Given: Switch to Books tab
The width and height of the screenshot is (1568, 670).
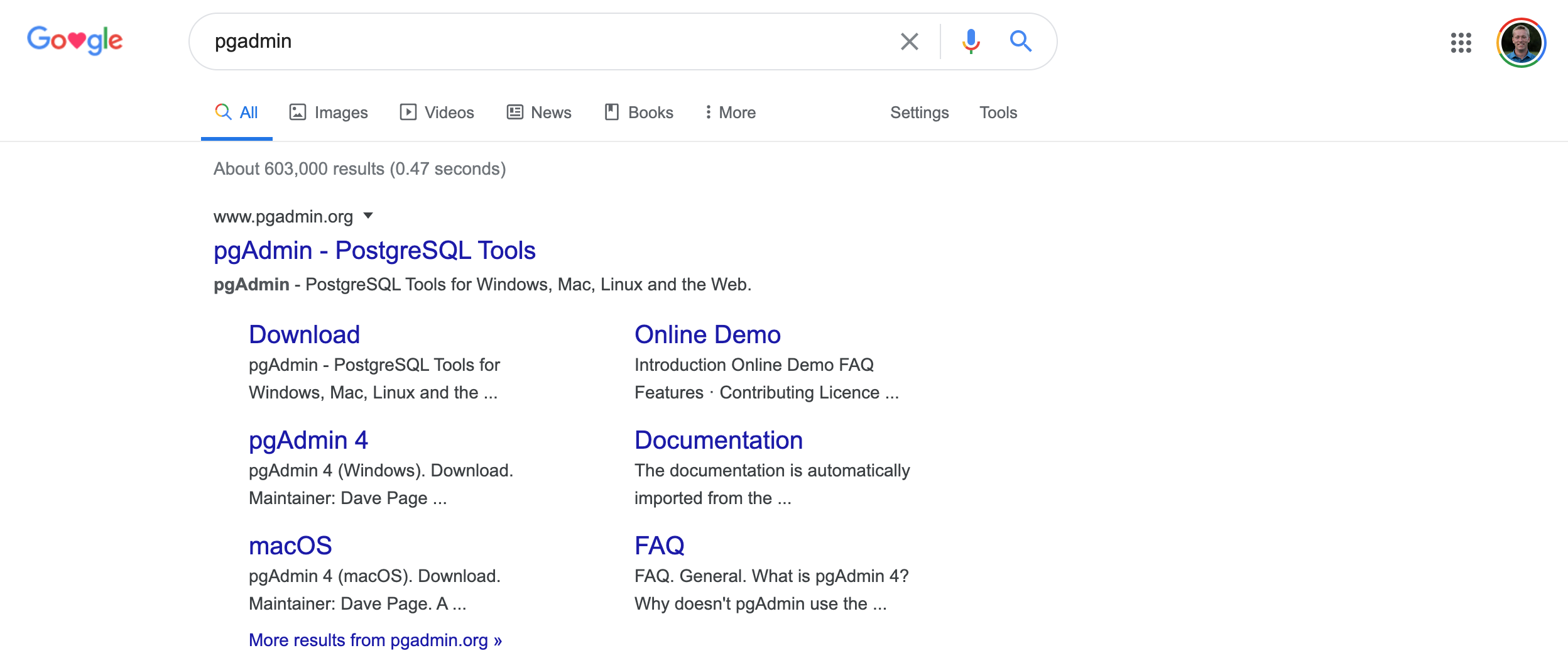Looking at the screenshot, I should 638,113.
